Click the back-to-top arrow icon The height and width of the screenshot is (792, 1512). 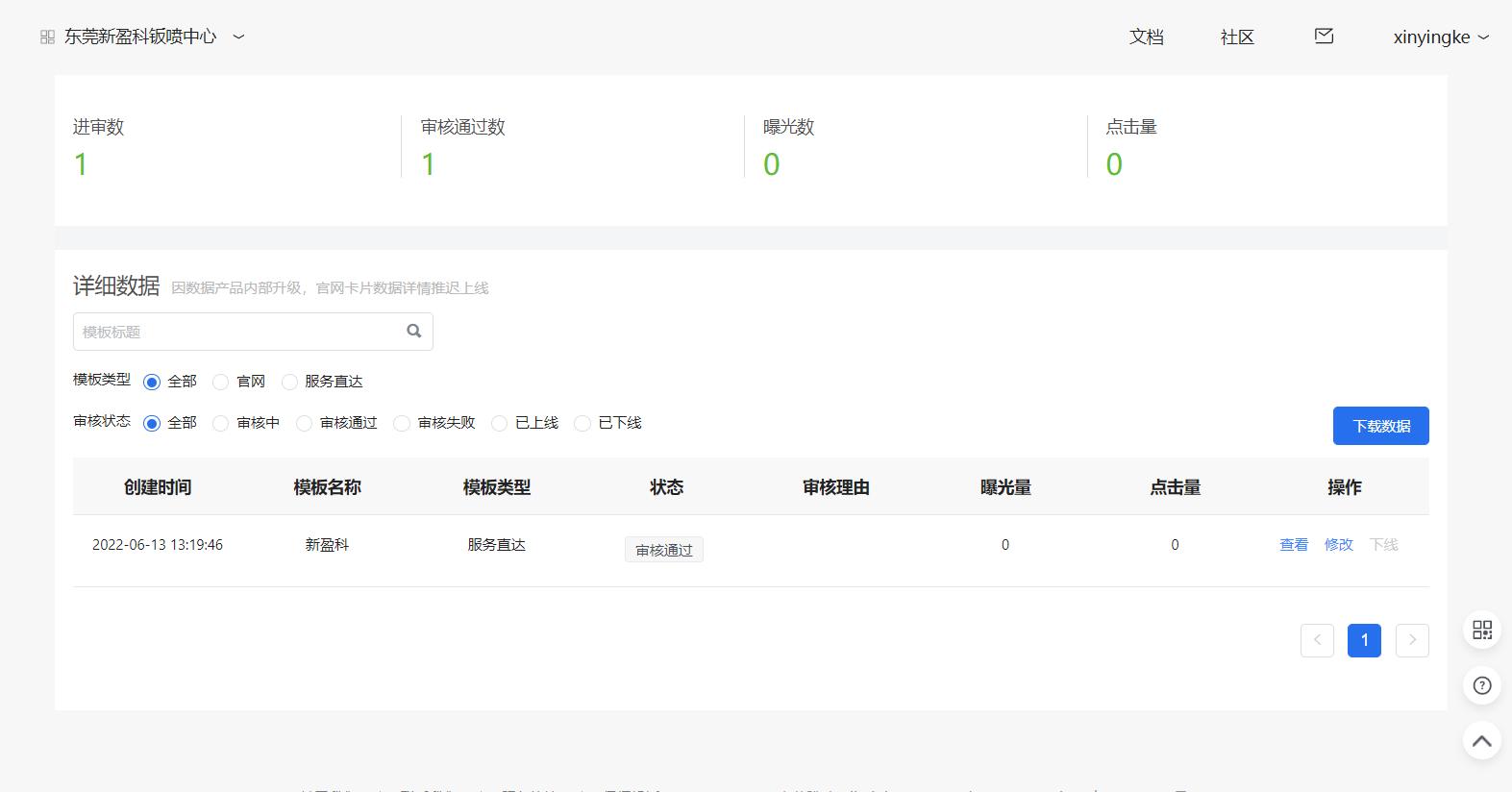(1481, 741)
